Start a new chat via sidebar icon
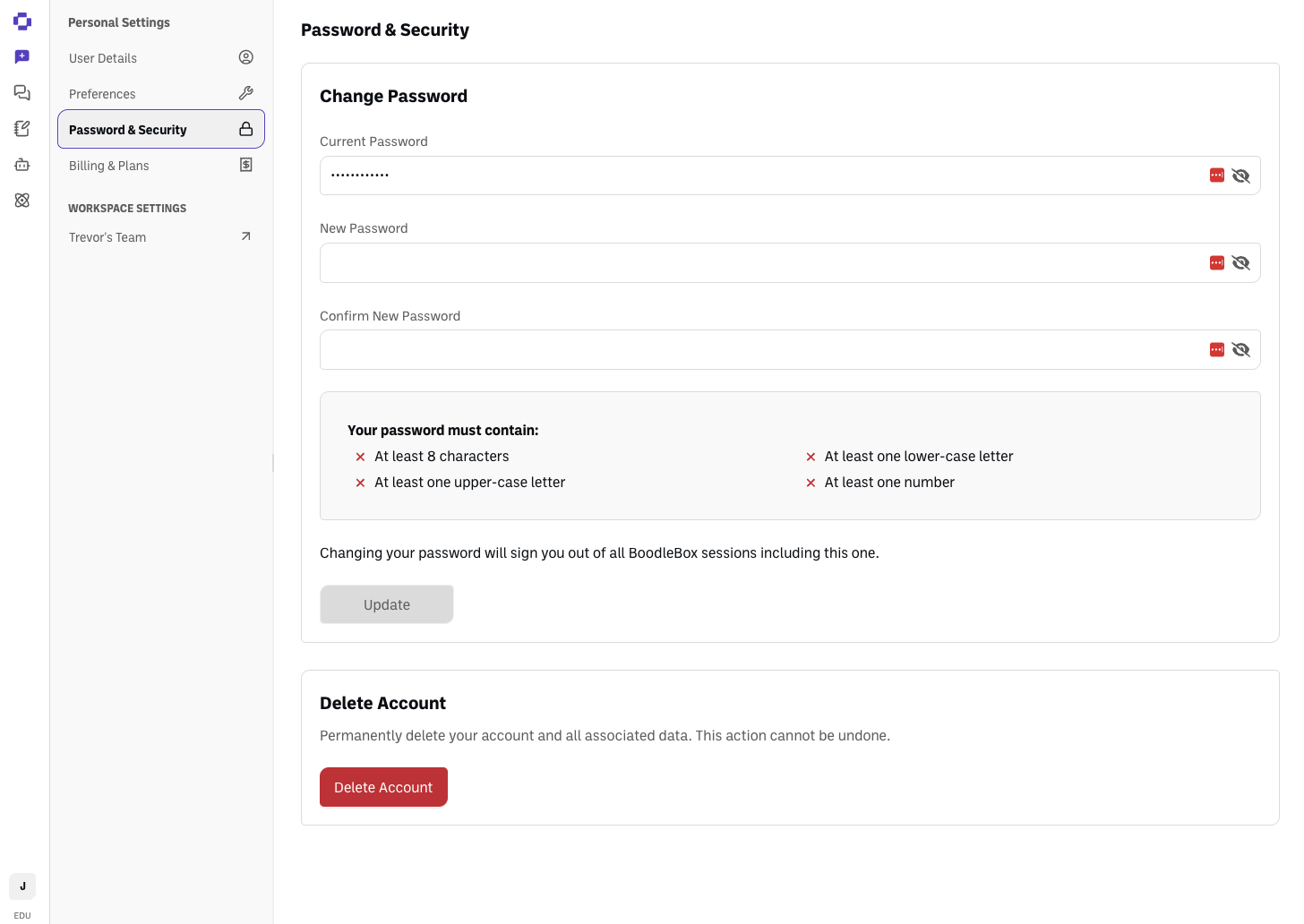Screen dimensions: 1304x924 [22, 56]
